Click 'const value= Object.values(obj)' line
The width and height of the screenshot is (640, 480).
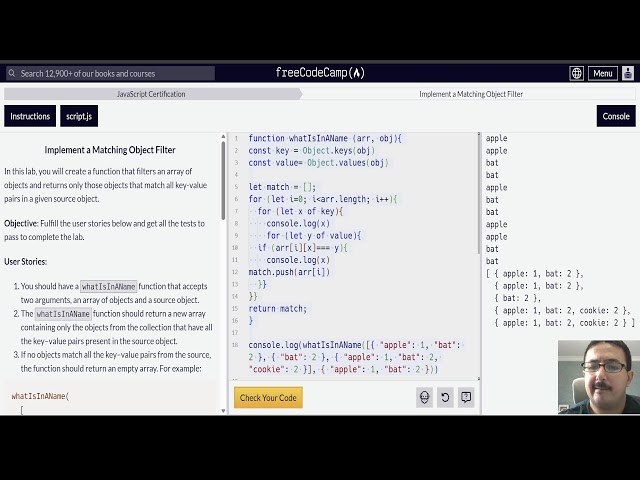(x=318, y=163)
